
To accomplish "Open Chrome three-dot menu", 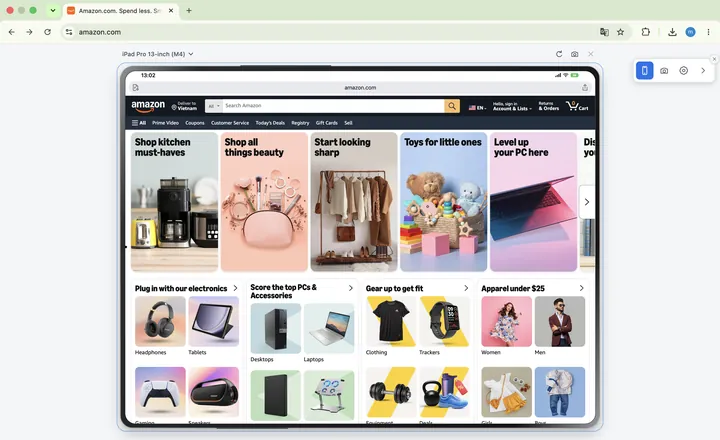I will pyautogui.click(x=708, y=32).
